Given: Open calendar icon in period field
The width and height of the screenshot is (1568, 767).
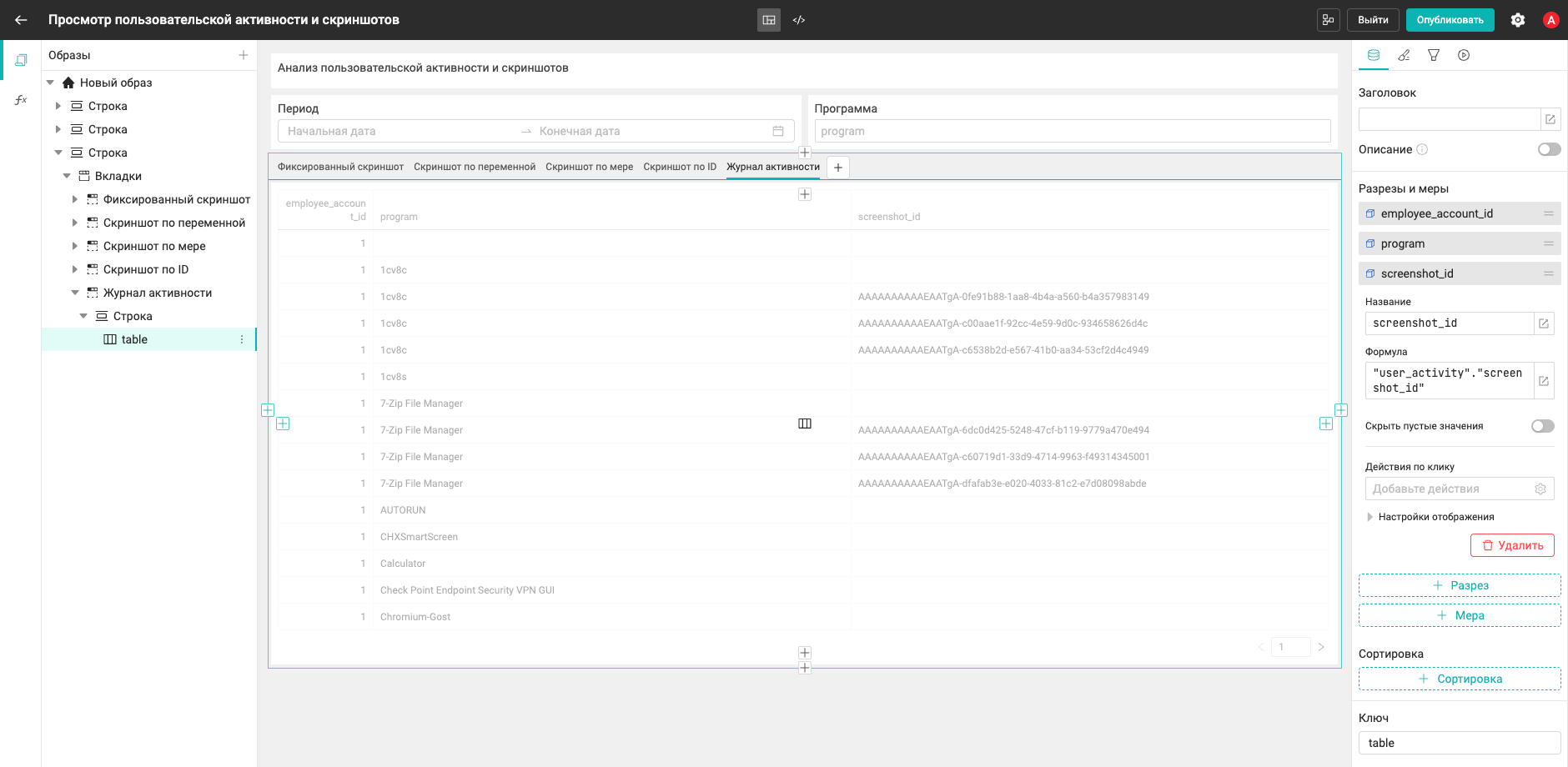Looking at the screenshot, I should click(778, 131).
